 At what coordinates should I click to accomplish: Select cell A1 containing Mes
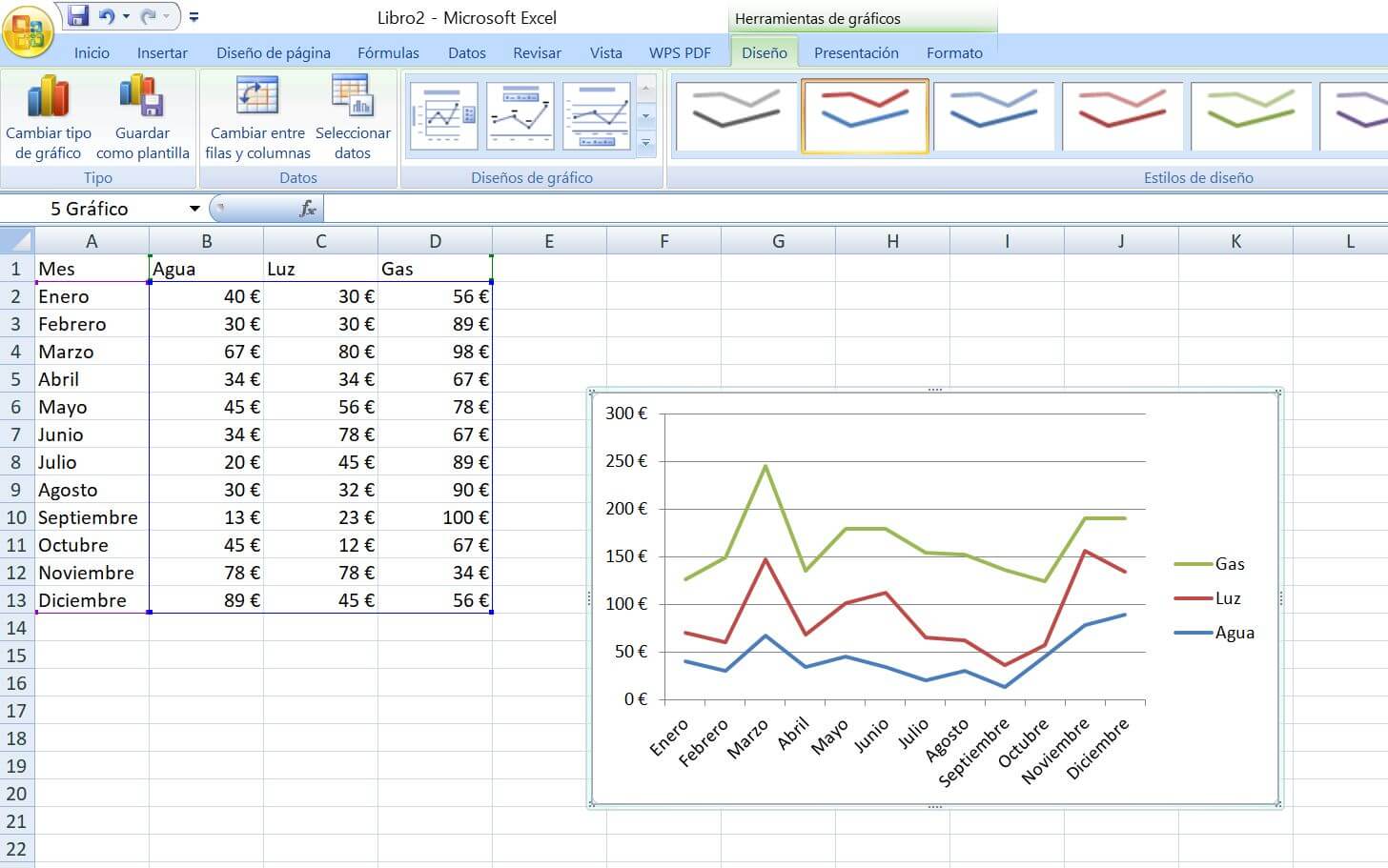click(x=92, y=268)
